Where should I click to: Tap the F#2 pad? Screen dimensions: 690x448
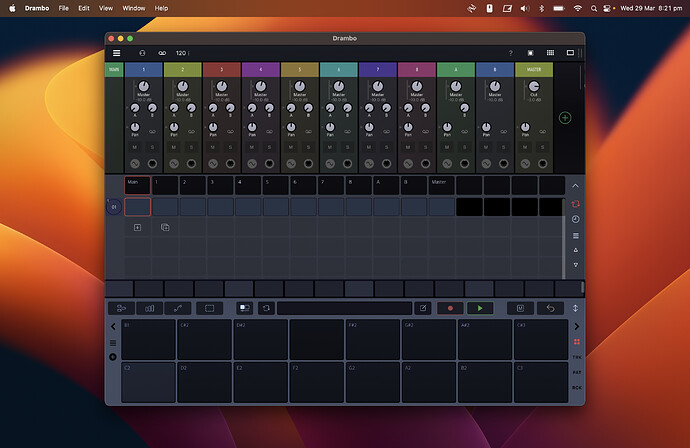[373, 339]
